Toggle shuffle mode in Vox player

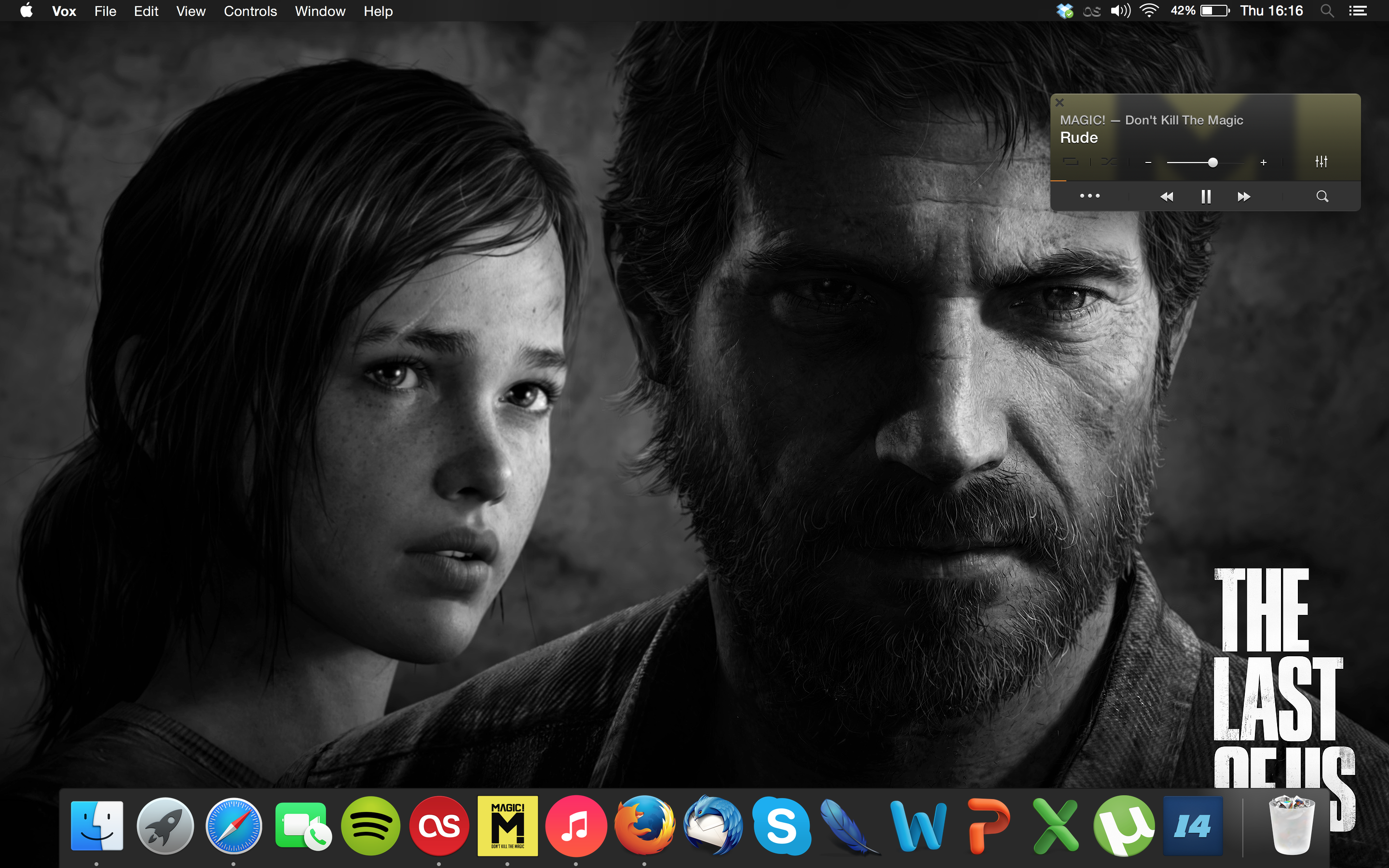[1109, 162]
